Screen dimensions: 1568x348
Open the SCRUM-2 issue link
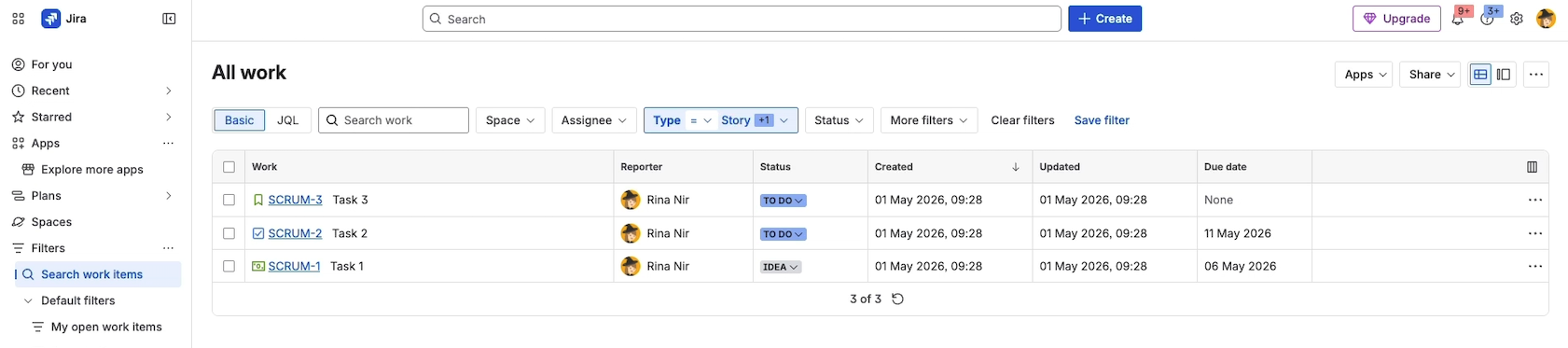(x=295, y=233)
